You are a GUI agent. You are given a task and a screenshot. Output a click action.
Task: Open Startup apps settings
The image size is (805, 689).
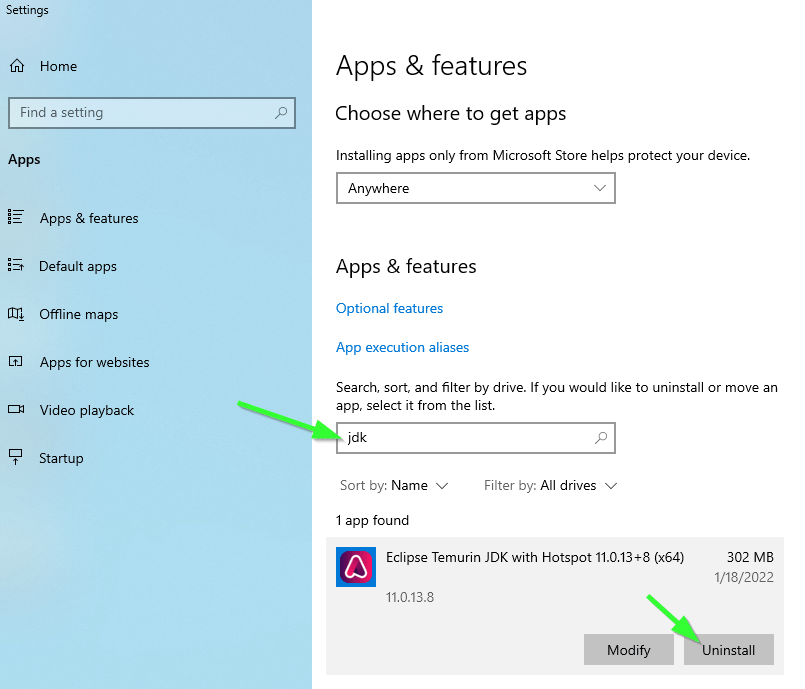click(61, 458)
